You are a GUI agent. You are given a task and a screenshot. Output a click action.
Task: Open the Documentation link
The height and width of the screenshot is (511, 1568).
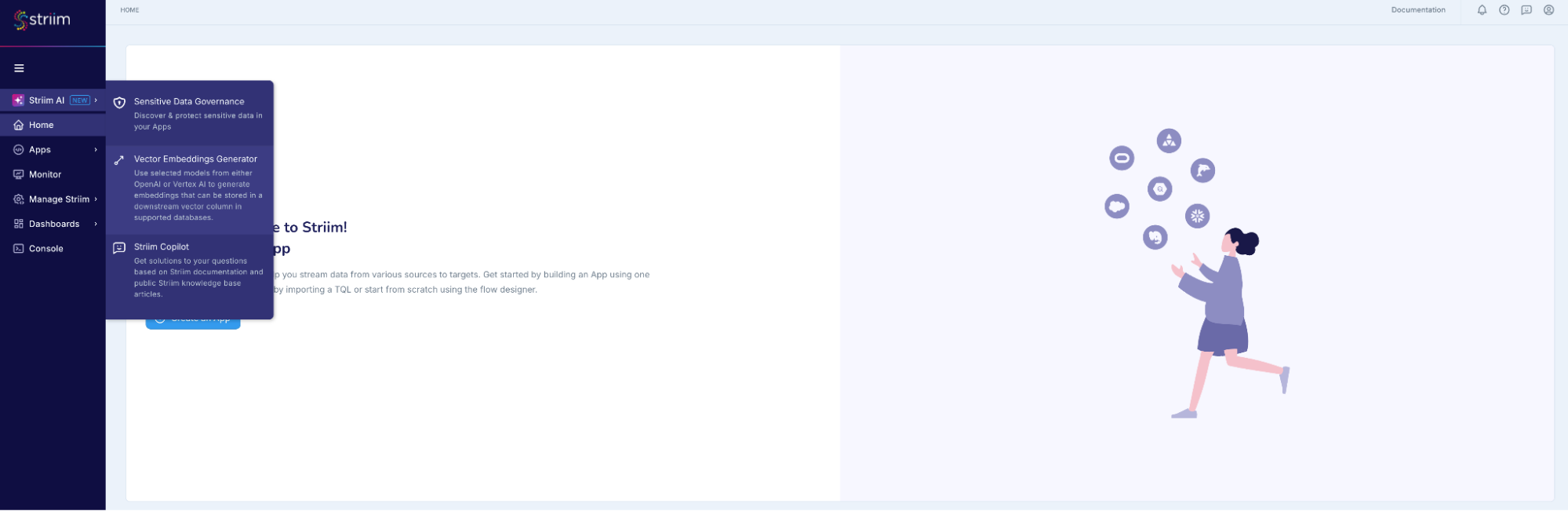point(1417,10)
